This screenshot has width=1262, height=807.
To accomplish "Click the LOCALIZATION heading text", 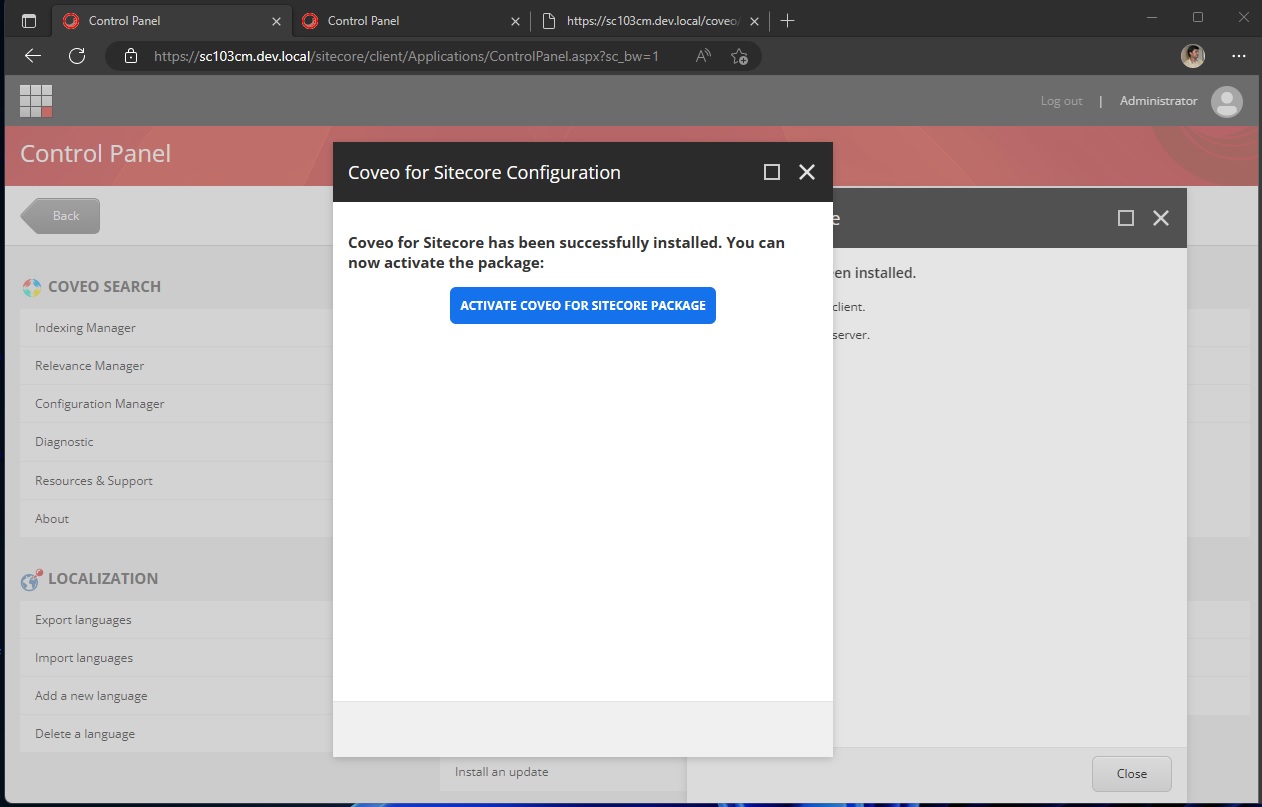I will [103, 579].
